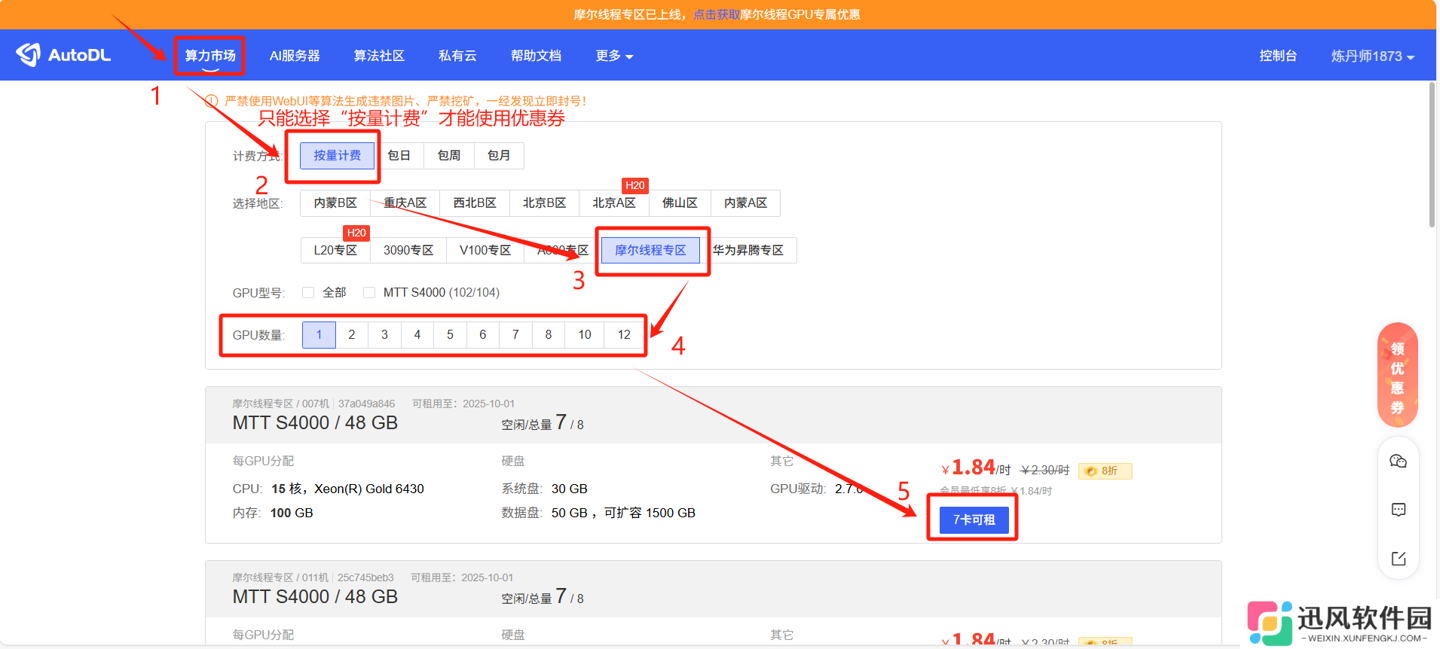Screen dimensions: 1440x649
Task: Set GPU count to 10
Action: [x=584, y=335]
